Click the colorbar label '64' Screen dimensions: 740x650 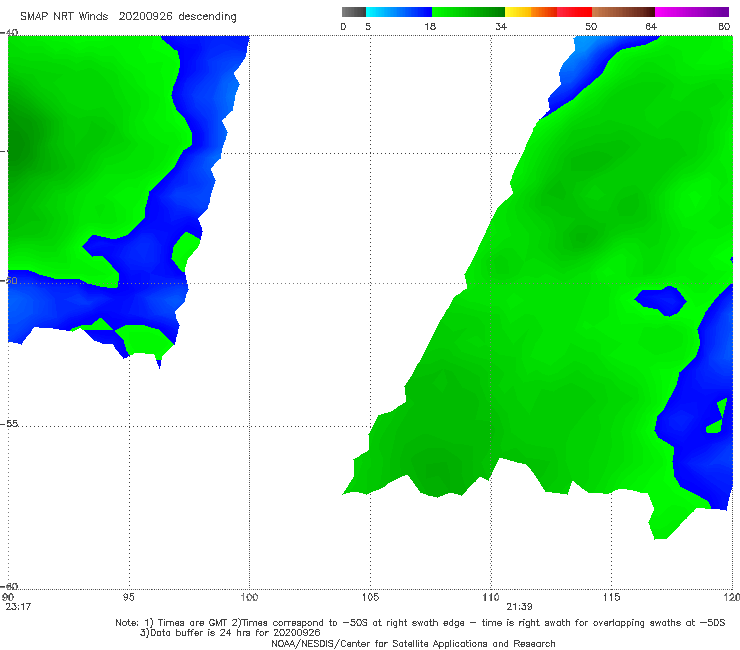point(651,27)
